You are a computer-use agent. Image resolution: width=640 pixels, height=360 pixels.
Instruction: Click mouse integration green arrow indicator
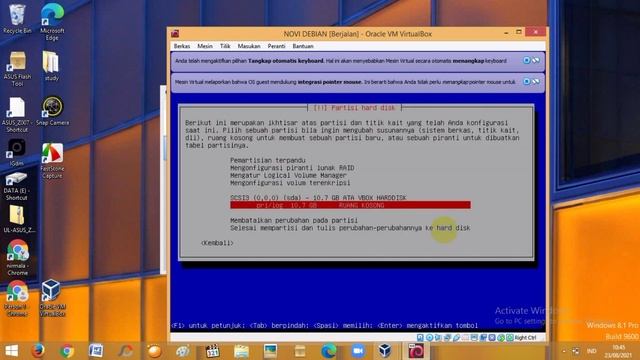501,338
